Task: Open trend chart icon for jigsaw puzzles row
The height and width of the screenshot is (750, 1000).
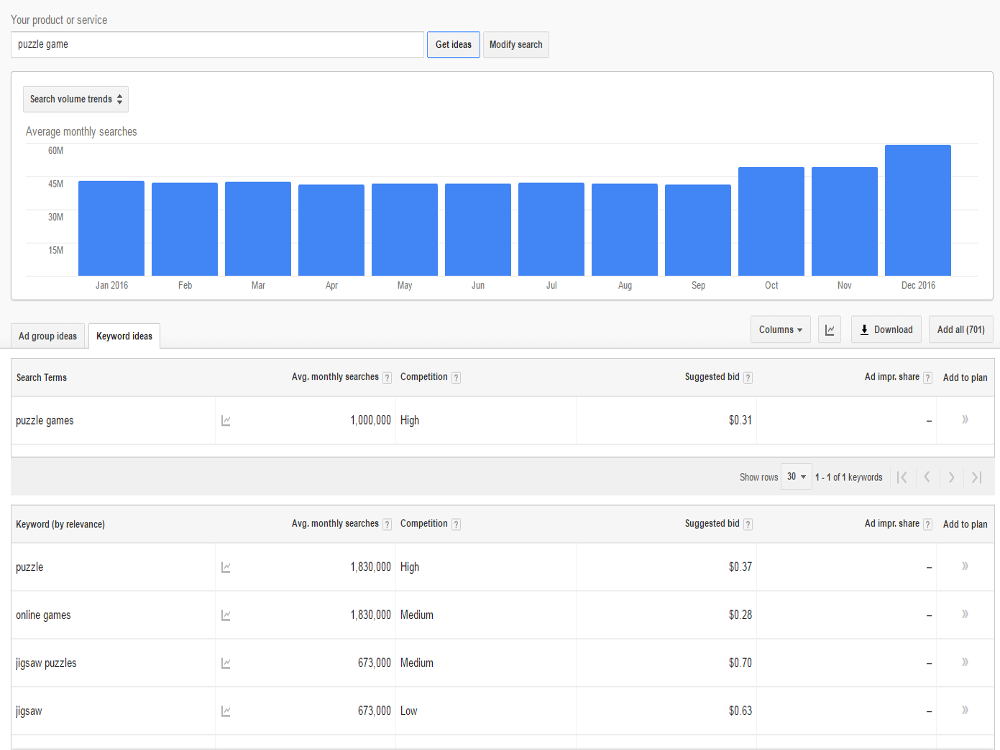Action: (x=226, y=663)
